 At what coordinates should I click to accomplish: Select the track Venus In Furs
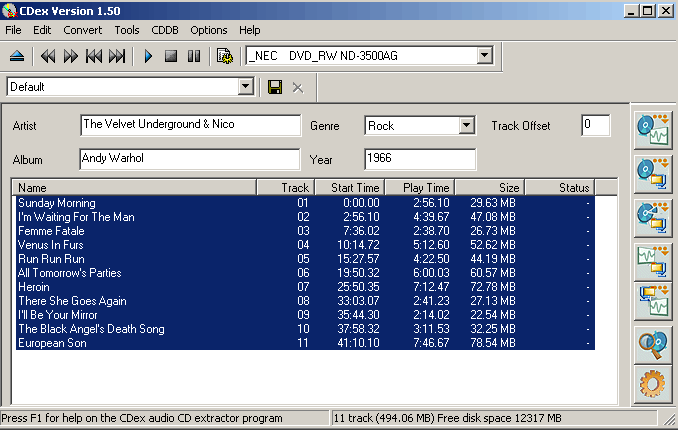coord(305,245)
